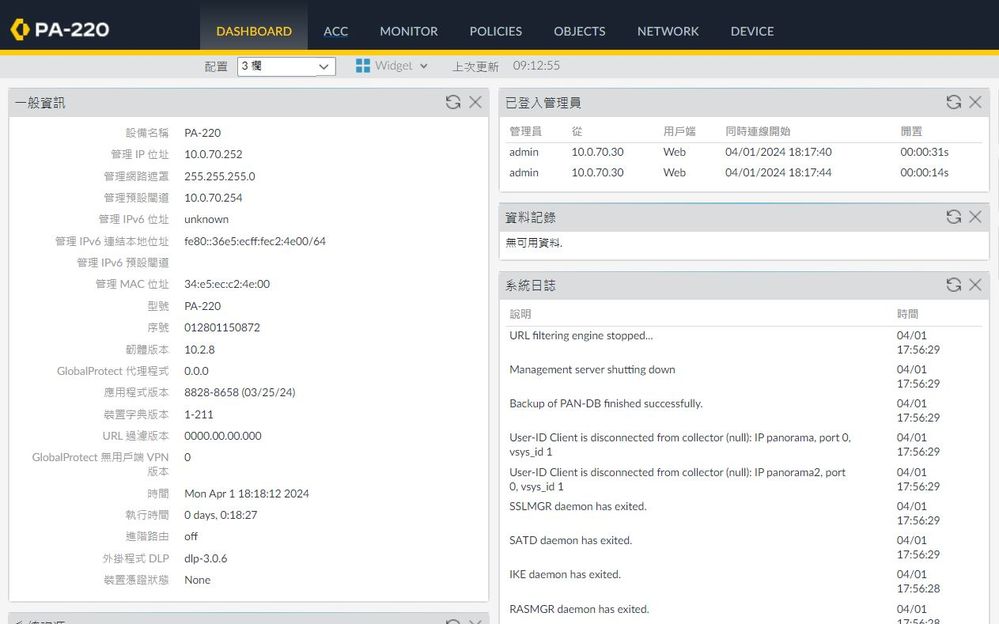
Task: Click the admin session started at 18:17:44
Action: pyautogui.click(x=742, y=172)
